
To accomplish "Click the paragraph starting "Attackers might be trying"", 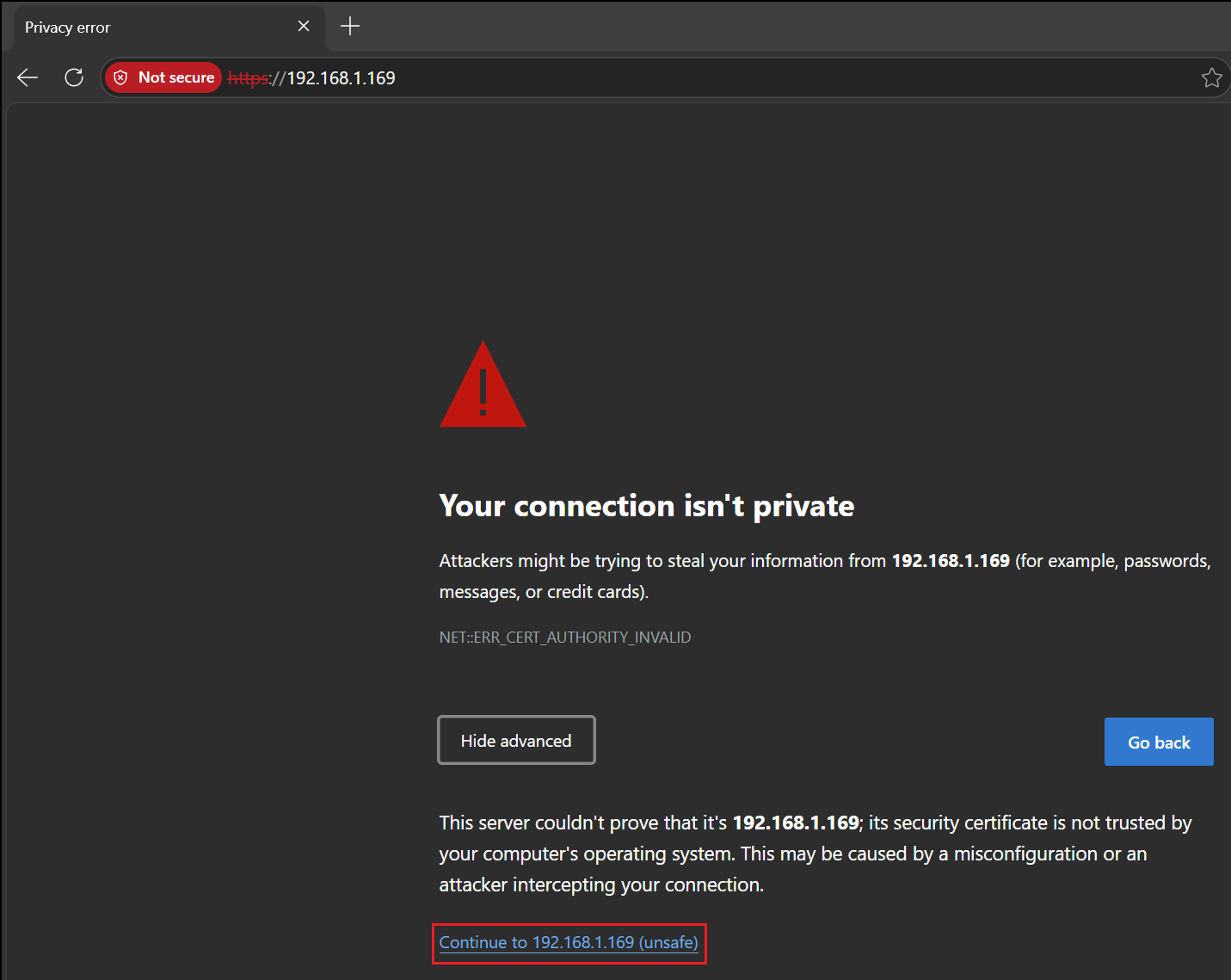I will click(825, 576).
